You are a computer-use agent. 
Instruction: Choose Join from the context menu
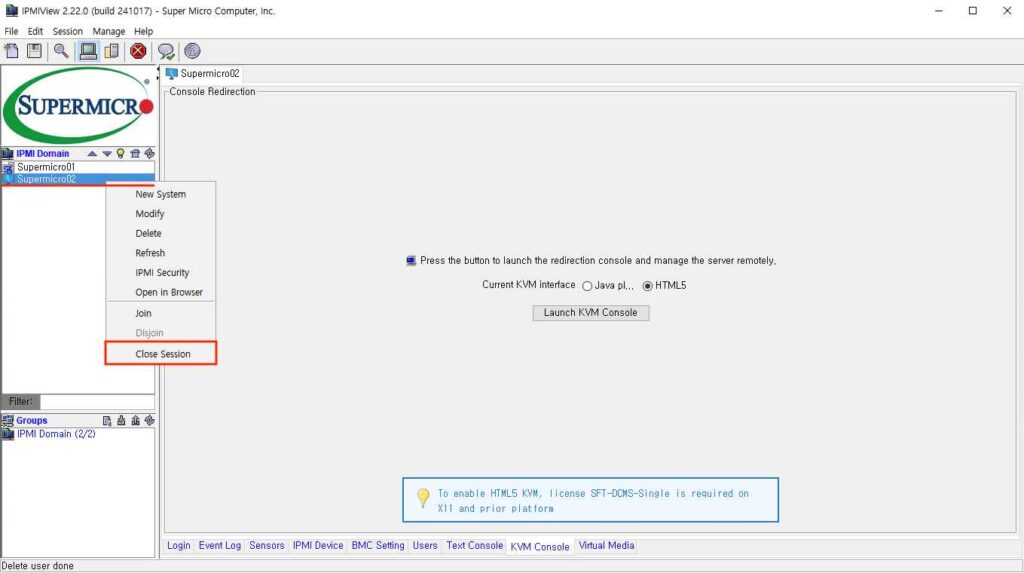pos(161,313)
